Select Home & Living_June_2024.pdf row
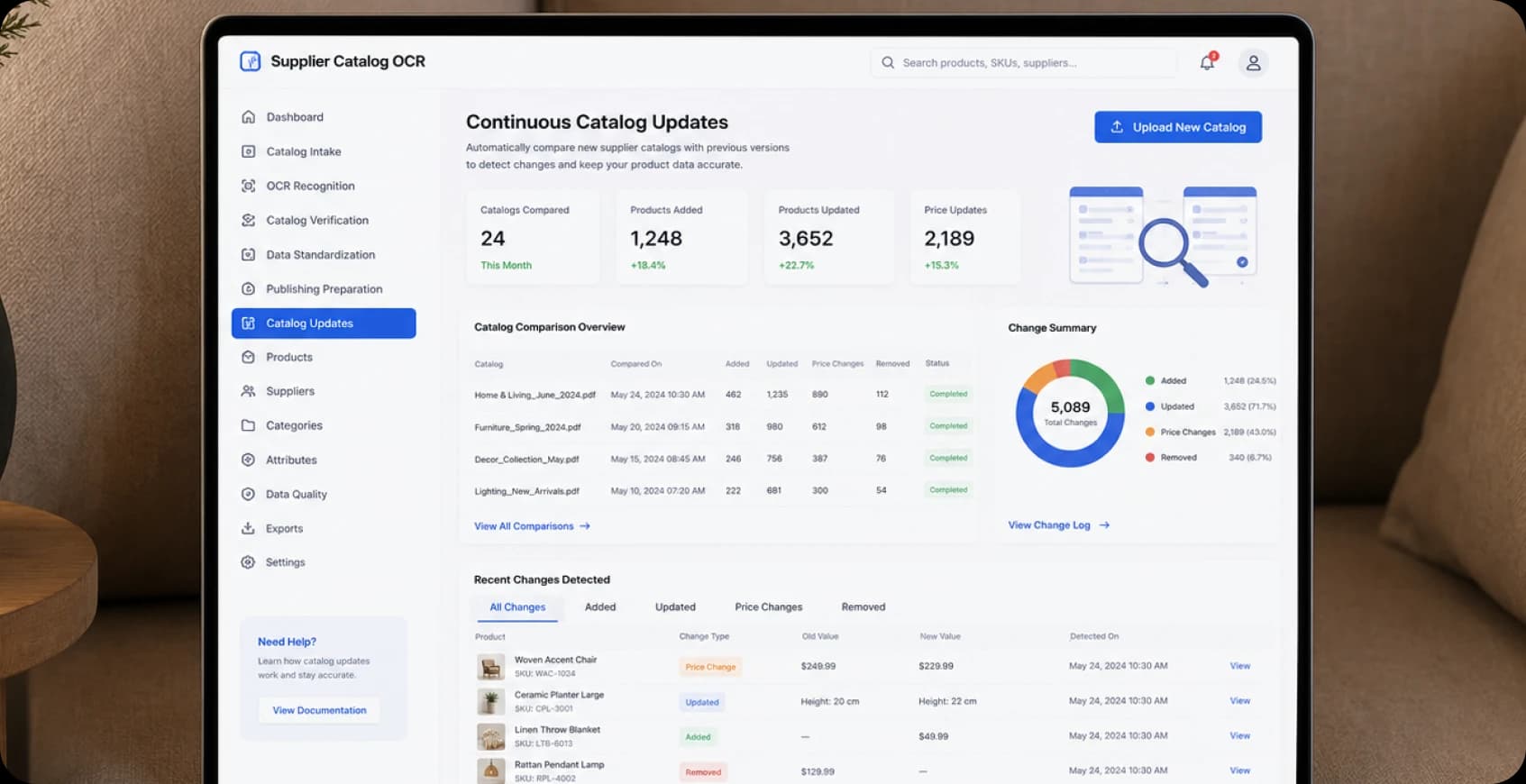The image size is (1526, 784). point(723,395)
